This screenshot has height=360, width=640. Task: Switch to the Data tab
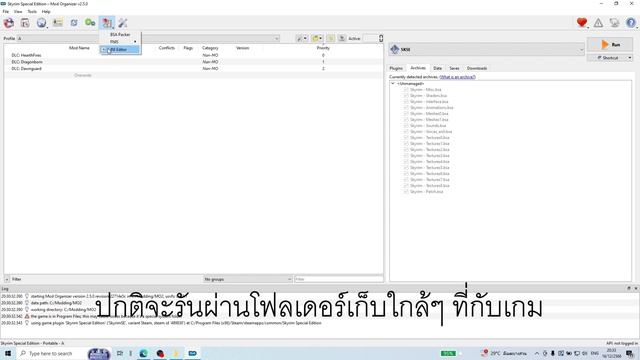click(x=438, y=68)
